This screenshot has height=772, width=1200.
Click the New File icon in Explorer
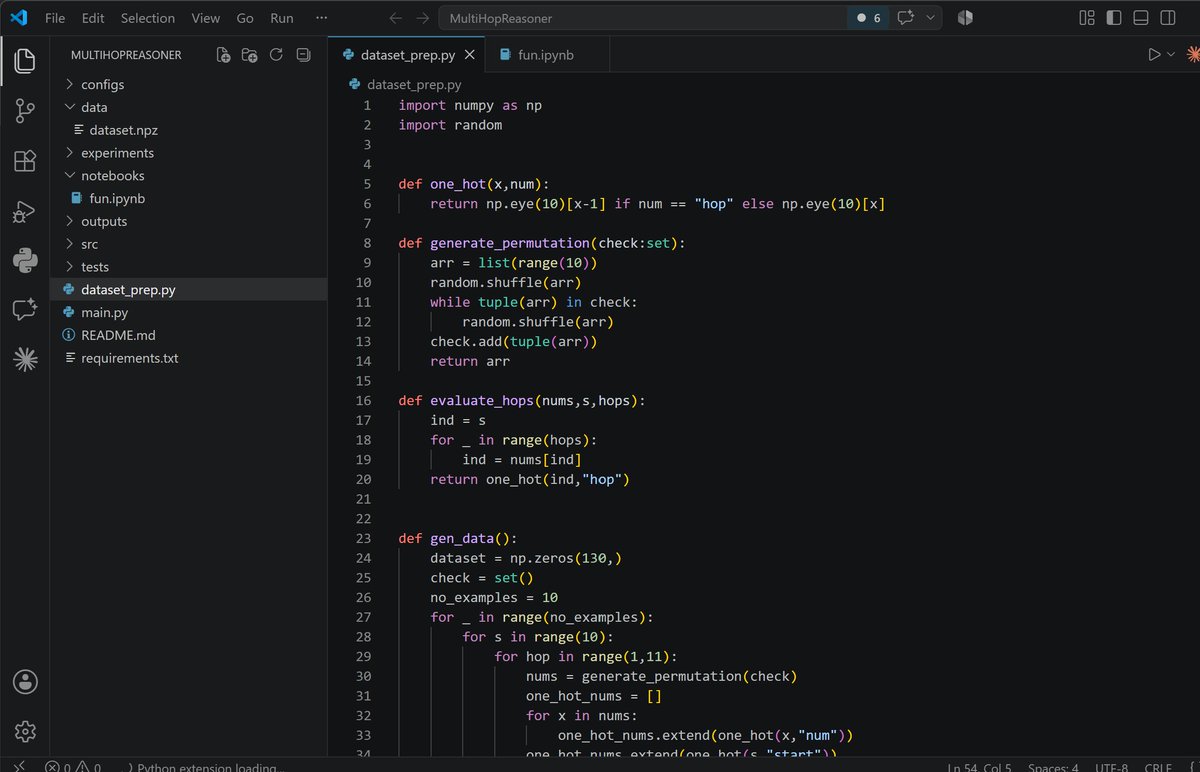[x=224, y=56]
